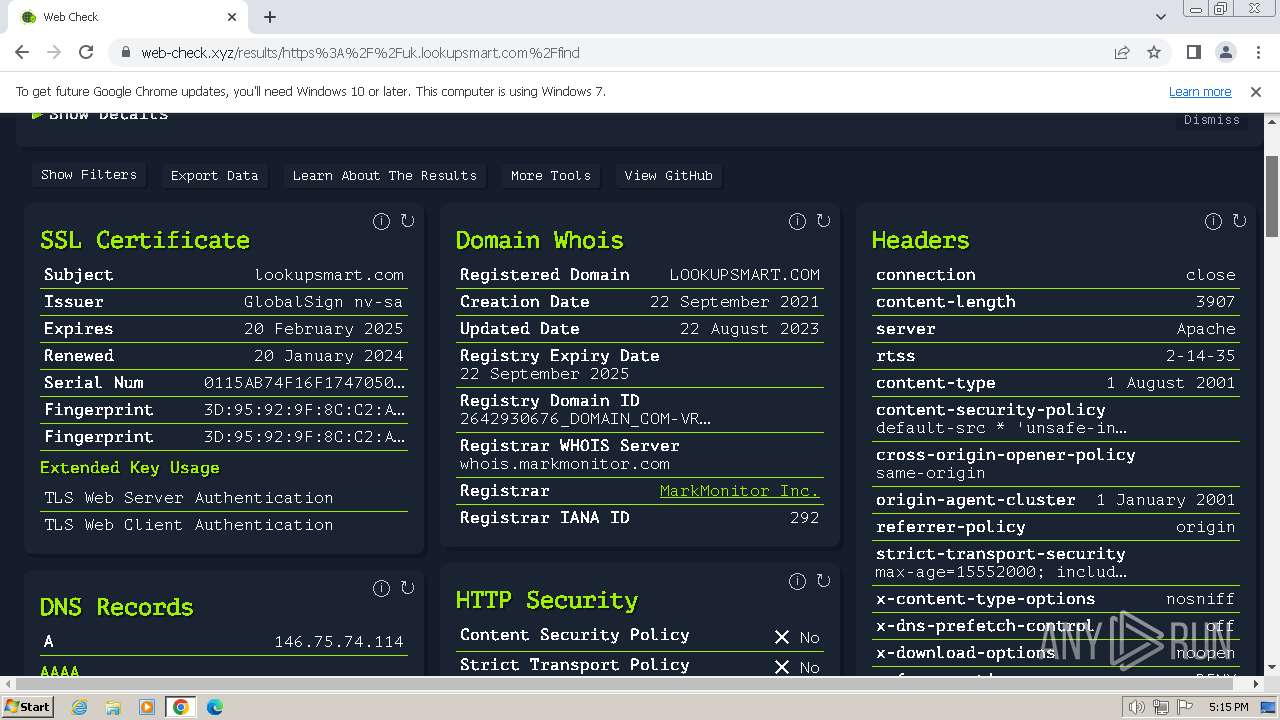Refresh the HTTP Security card
1280x720 pixels.
(x=823, y=581)
